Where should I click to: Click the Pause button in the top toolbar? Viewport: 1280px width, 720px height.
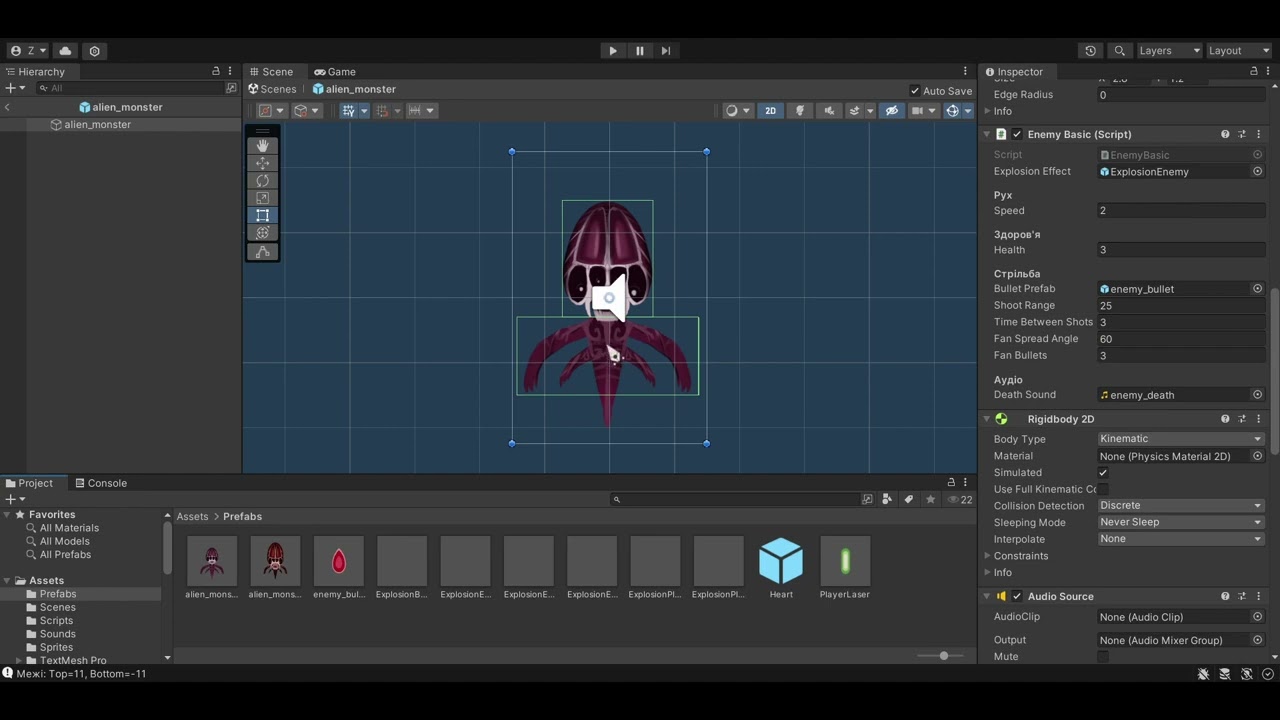[x=640, y=51]
